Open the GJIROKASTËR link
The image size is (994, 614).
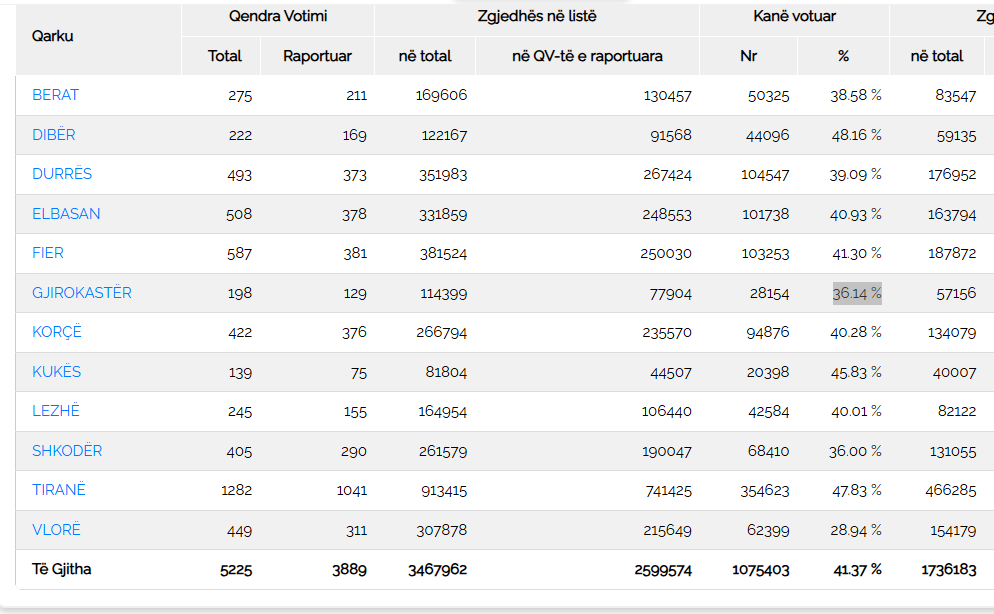(82, 293)
